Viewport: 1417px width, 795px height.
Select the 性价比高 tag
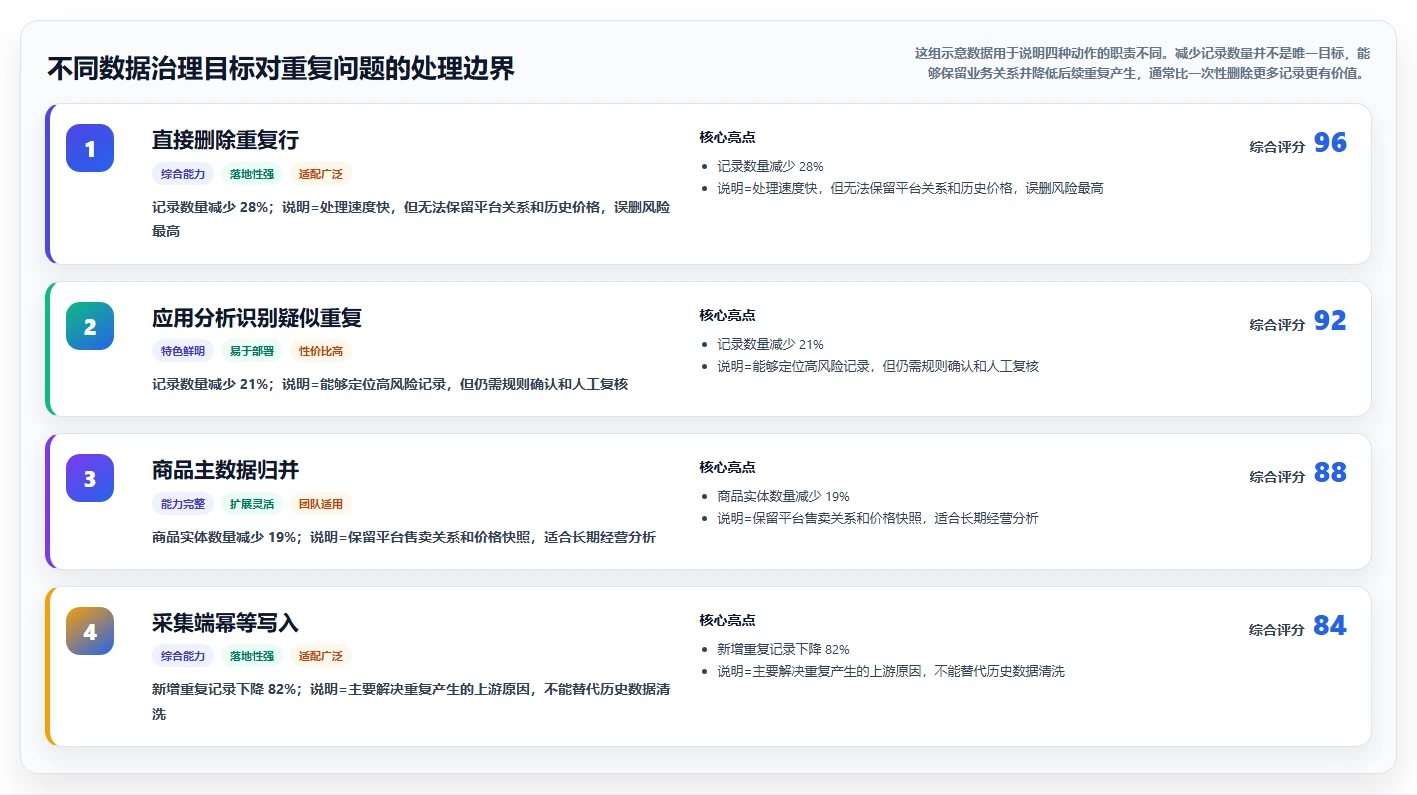pyautogui.click(x=321, y=351)
